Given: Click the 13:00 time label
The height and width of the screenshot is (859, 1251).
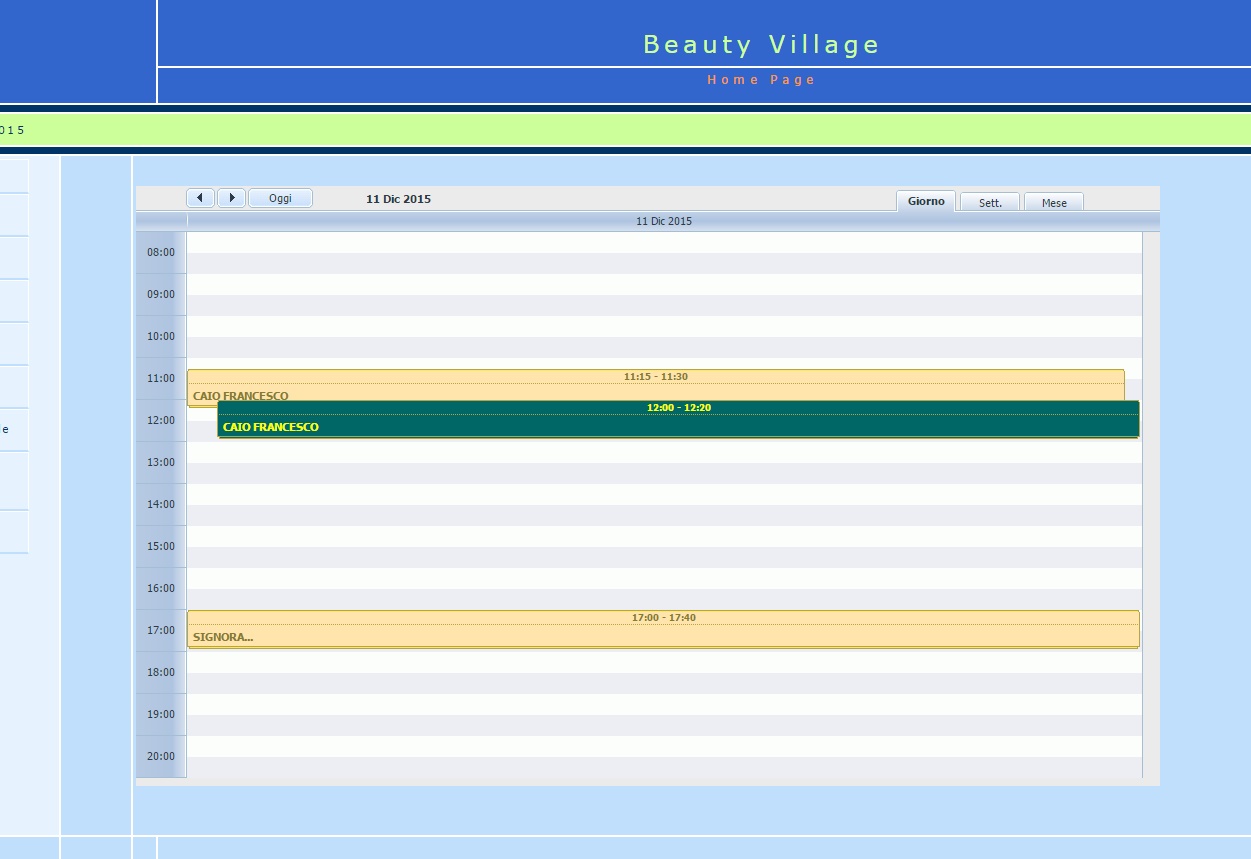Looking at the screenshot, I should coord(161,462).
